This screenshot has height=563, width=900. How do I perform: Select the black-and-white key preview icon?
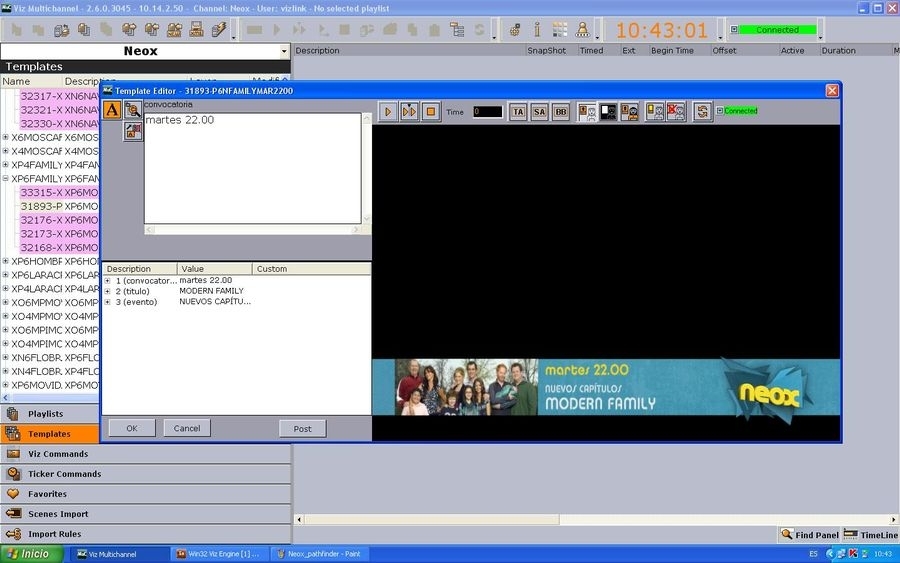(608, 111)
